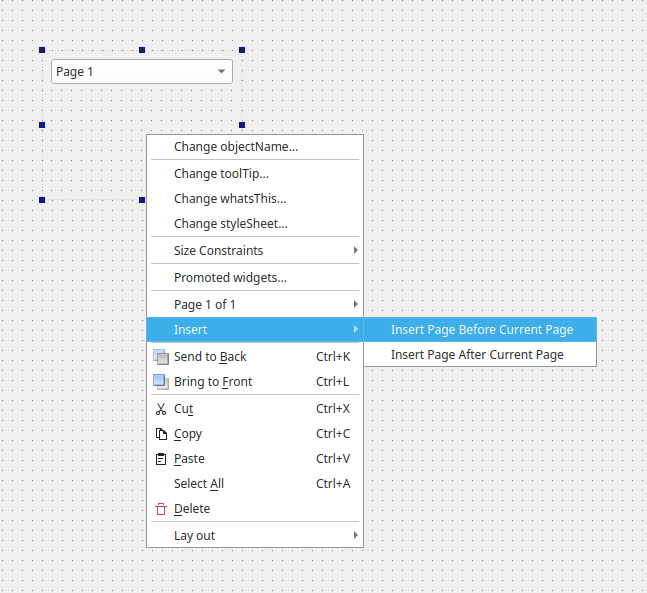Click the Bring to Front icon
The height and width of the screenshot is (593, 647).
[x=161, y=382]
